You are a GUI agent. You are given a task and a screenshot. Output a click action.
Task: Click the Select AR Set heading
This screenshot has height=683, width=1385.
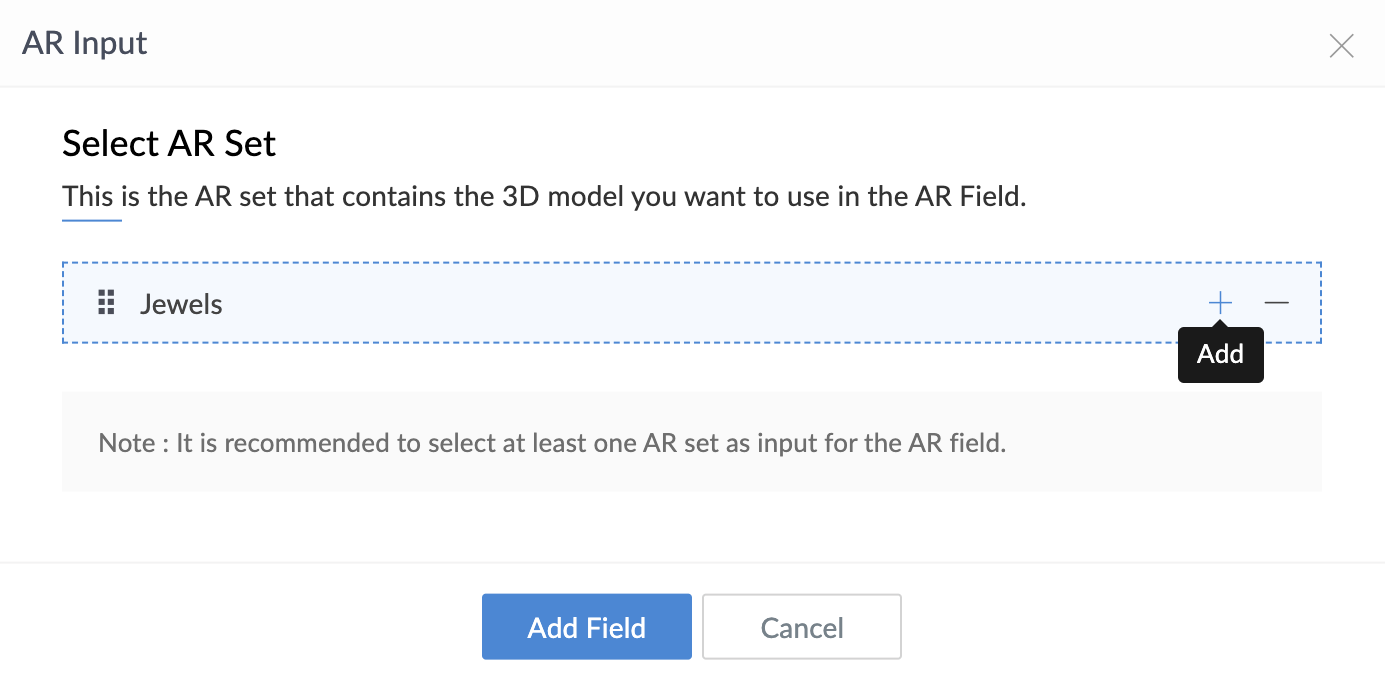pos(169,144)
